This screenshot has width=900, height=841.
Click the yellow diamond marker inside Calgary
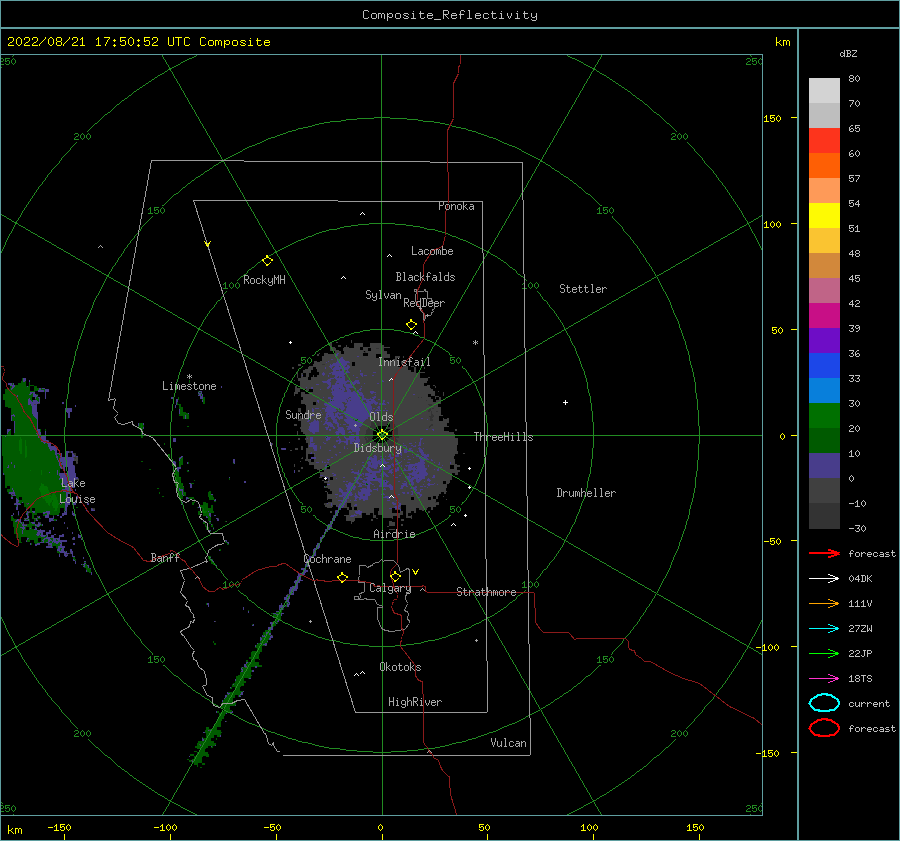395,576
